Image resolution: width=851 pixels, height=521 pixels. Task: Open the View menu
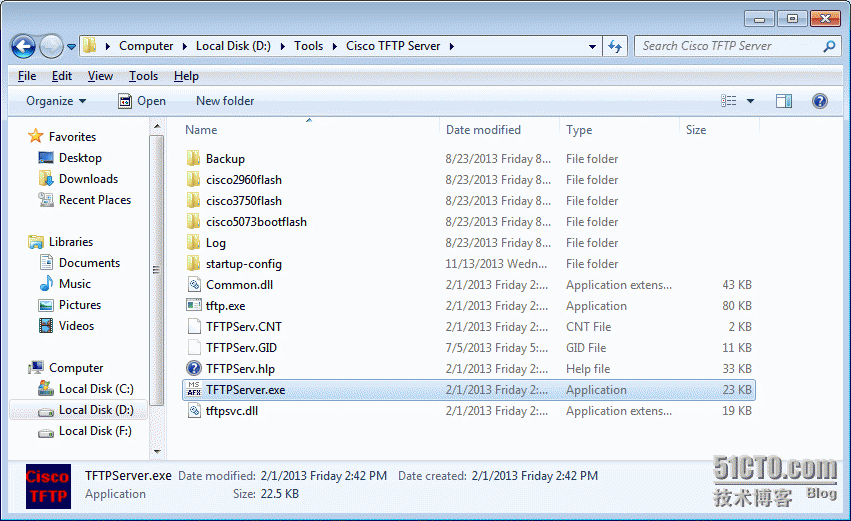pyautogui.click(x=100, y=76)
